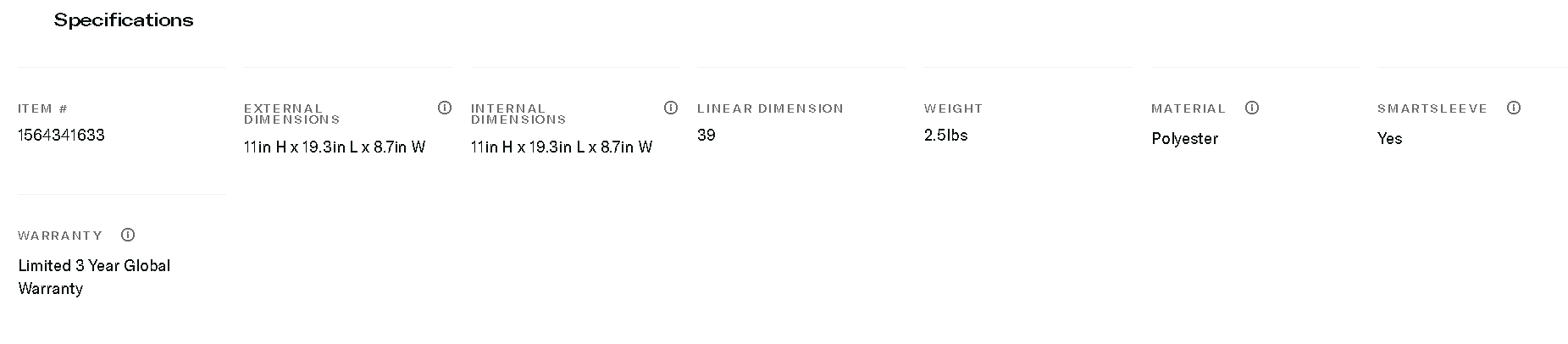1568x344 pixels.
Task: Click the Limited 3 Year Global Warranty text
Action: (94, 277)
